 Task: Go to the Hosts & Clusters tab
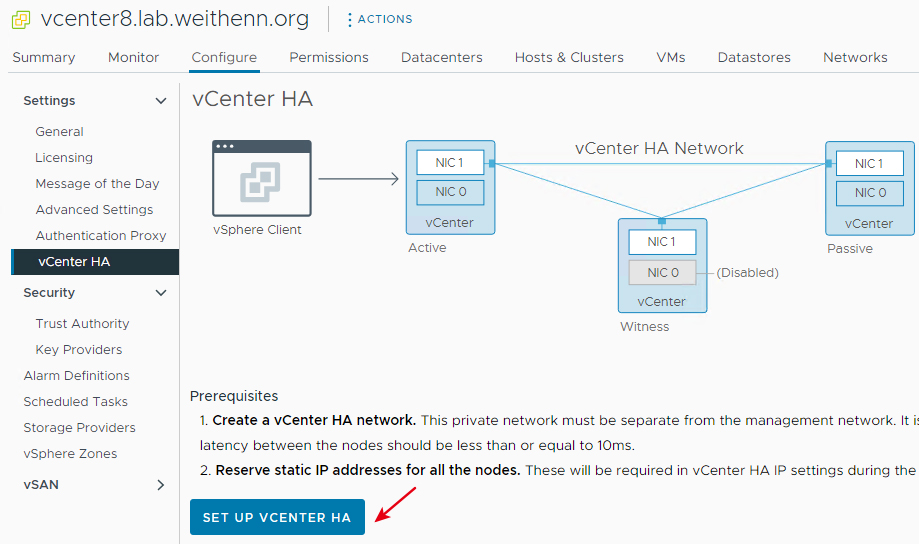coord(569,57)
